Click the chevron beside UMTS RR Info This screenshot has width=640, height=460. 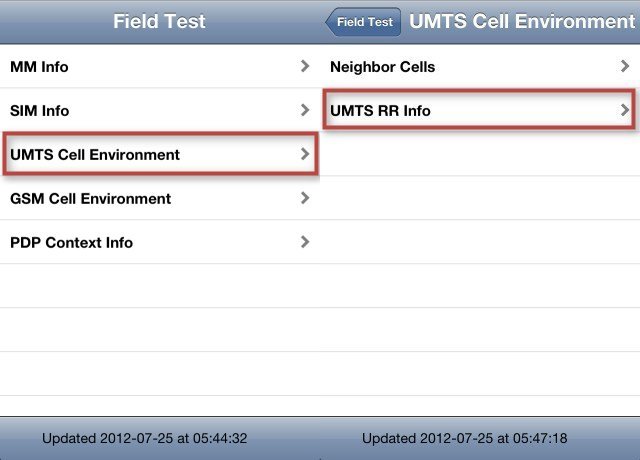pos(624,110)
